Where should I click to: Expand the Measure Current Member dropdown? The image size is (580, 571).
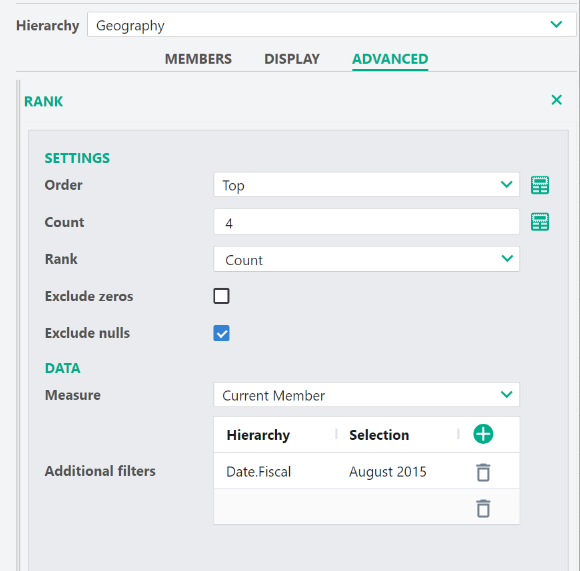point(366,395)
